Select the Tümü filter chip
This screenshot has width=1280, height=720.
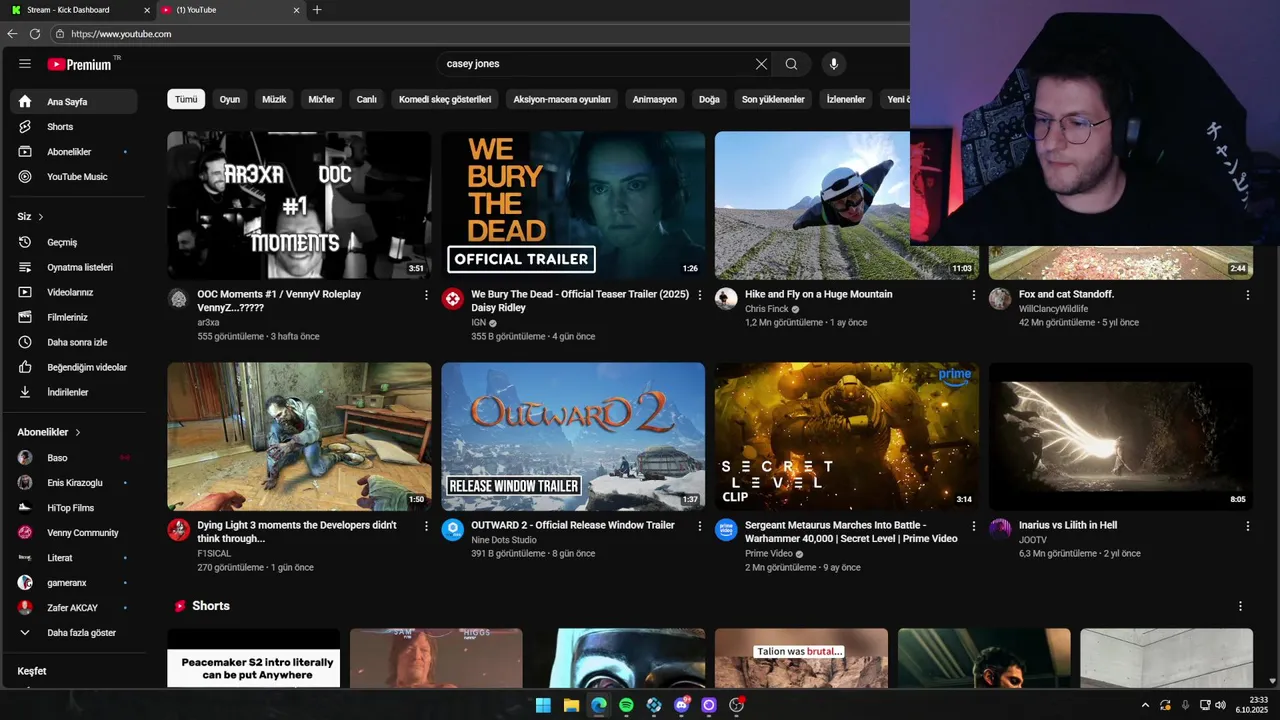[x=186, y=99]
